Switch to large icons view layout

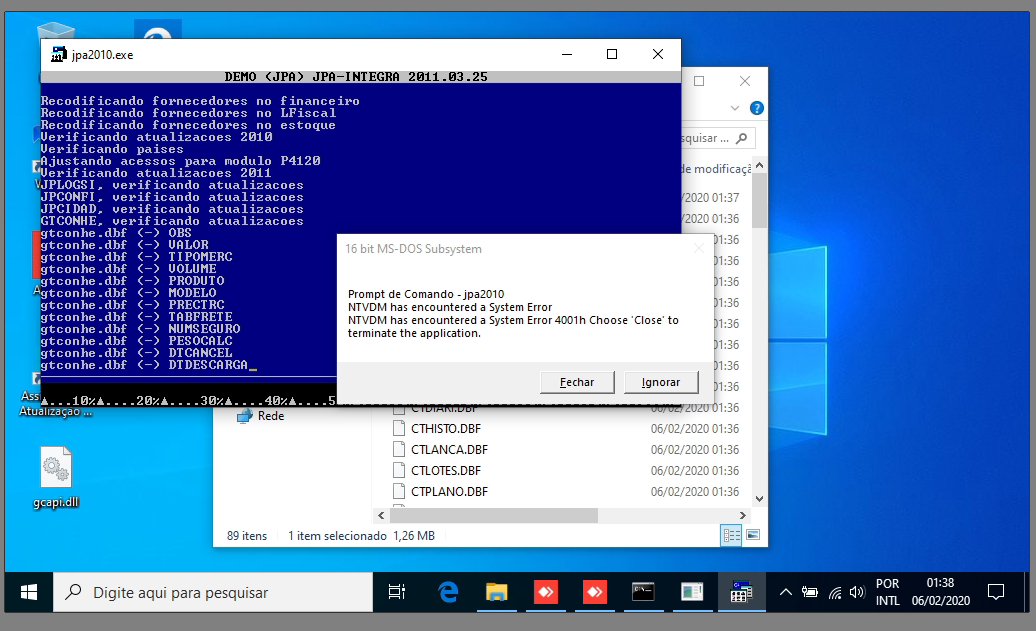pos(753,536)
